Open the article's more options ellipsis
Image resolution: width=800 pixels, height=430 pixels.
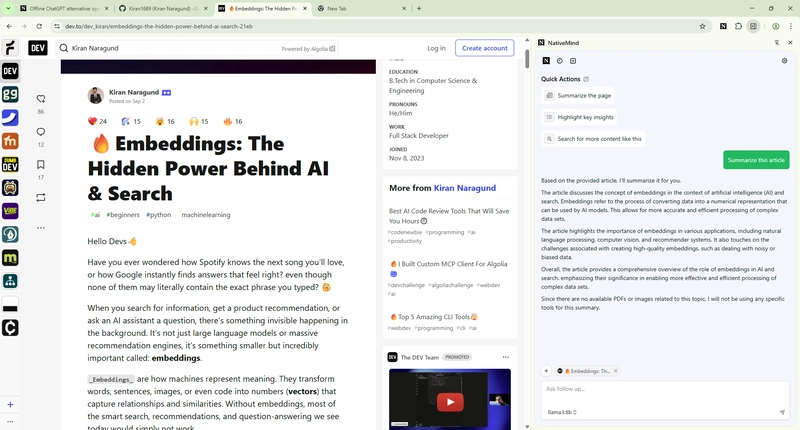41,228
